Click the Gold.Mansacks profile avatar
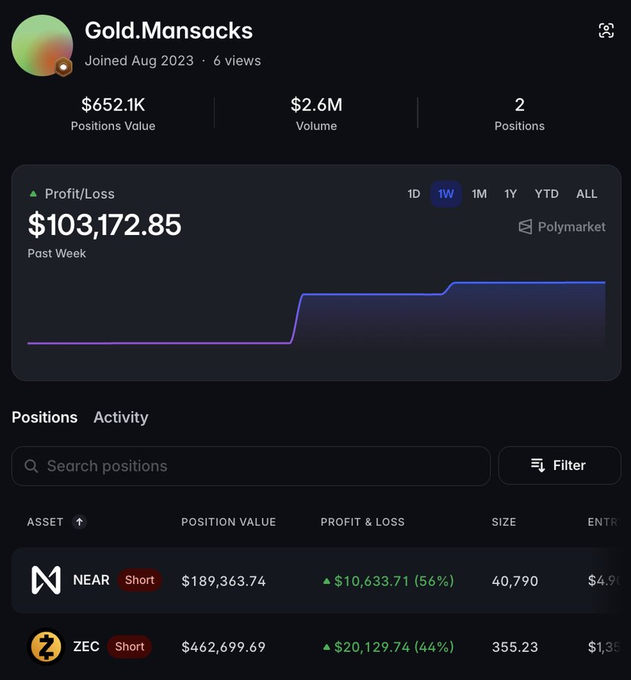Viewport: 631px width, 680px height. pos(42,46)
